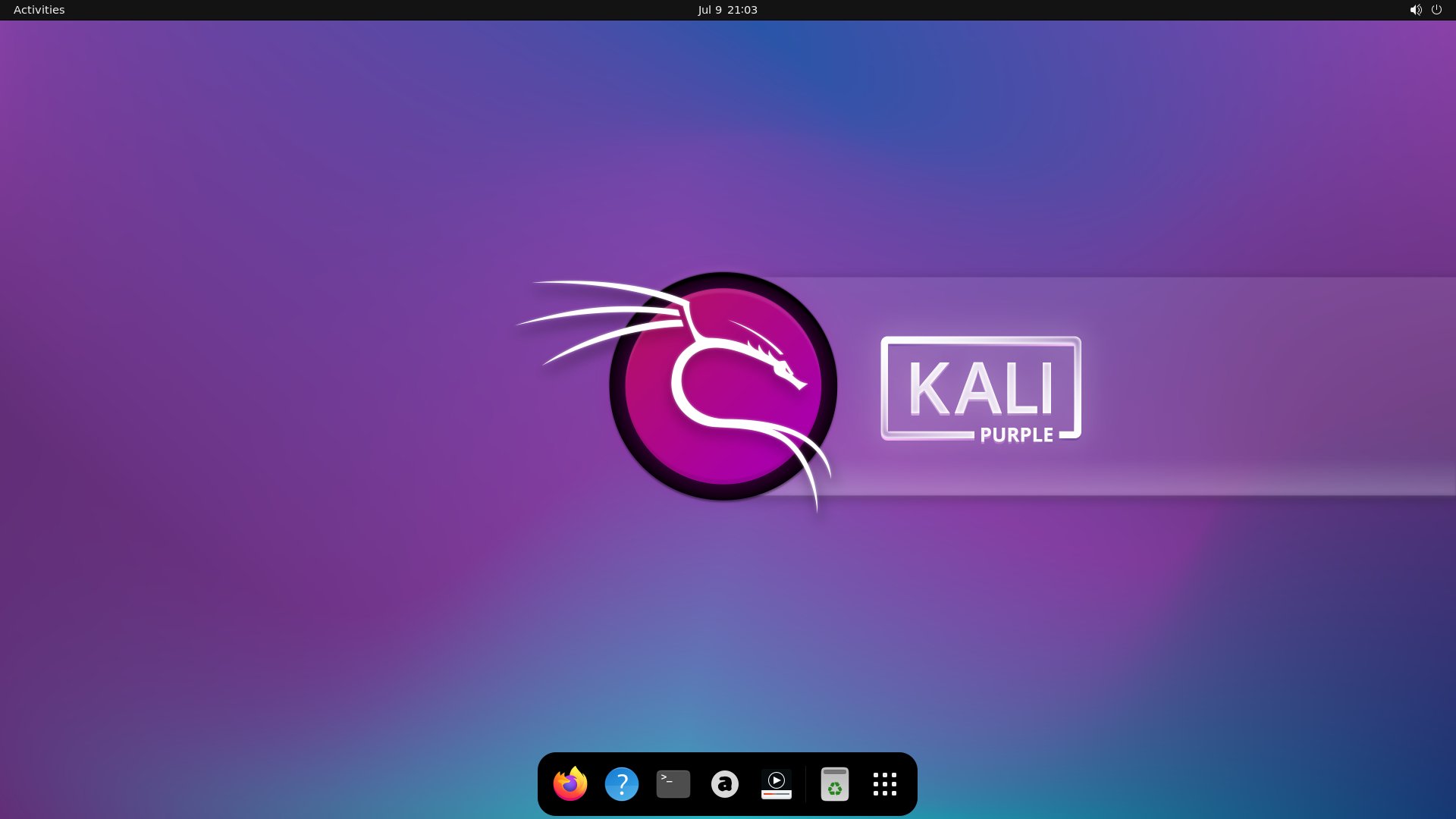Open the blue Help question-mark app
This screenshot has width=1456, height=819.
[622, 784]
